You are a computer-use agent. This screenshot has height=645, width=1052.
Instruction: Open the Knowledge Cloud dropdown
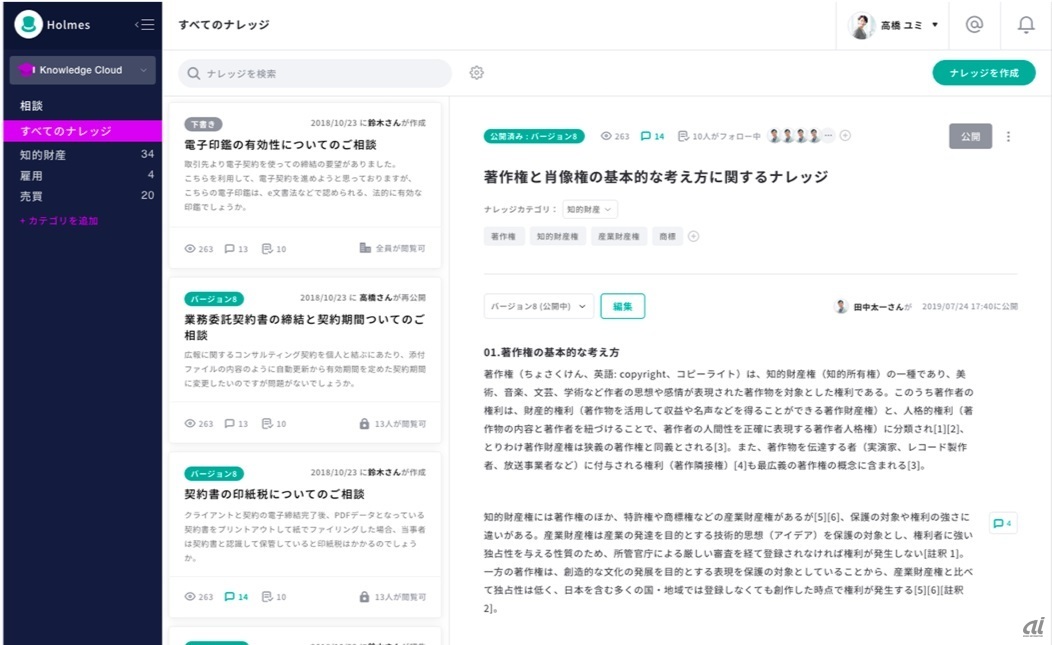(83, 70)
